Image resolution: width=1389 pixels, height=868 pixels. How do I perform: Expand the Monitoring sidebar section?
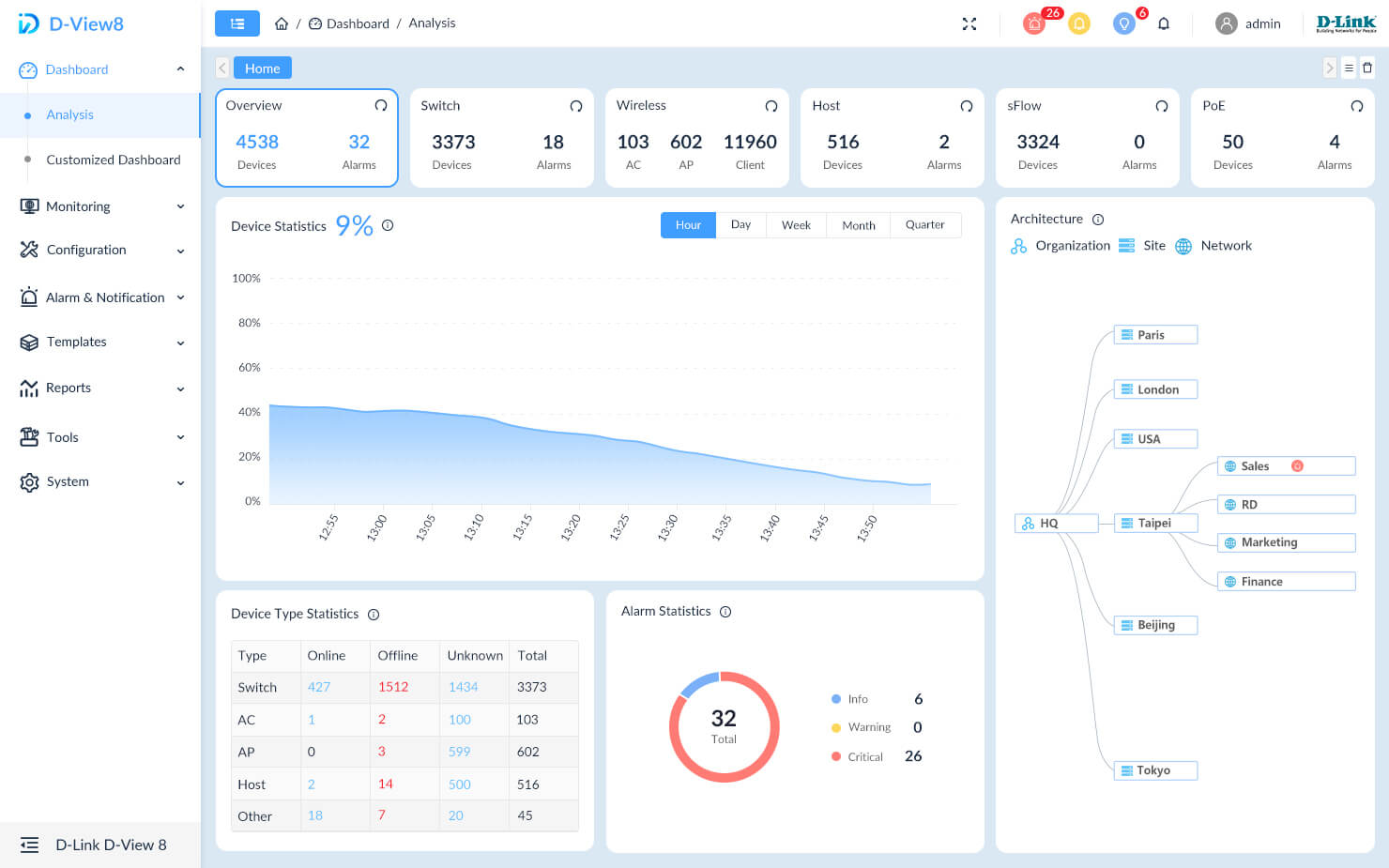coord(78,206)
